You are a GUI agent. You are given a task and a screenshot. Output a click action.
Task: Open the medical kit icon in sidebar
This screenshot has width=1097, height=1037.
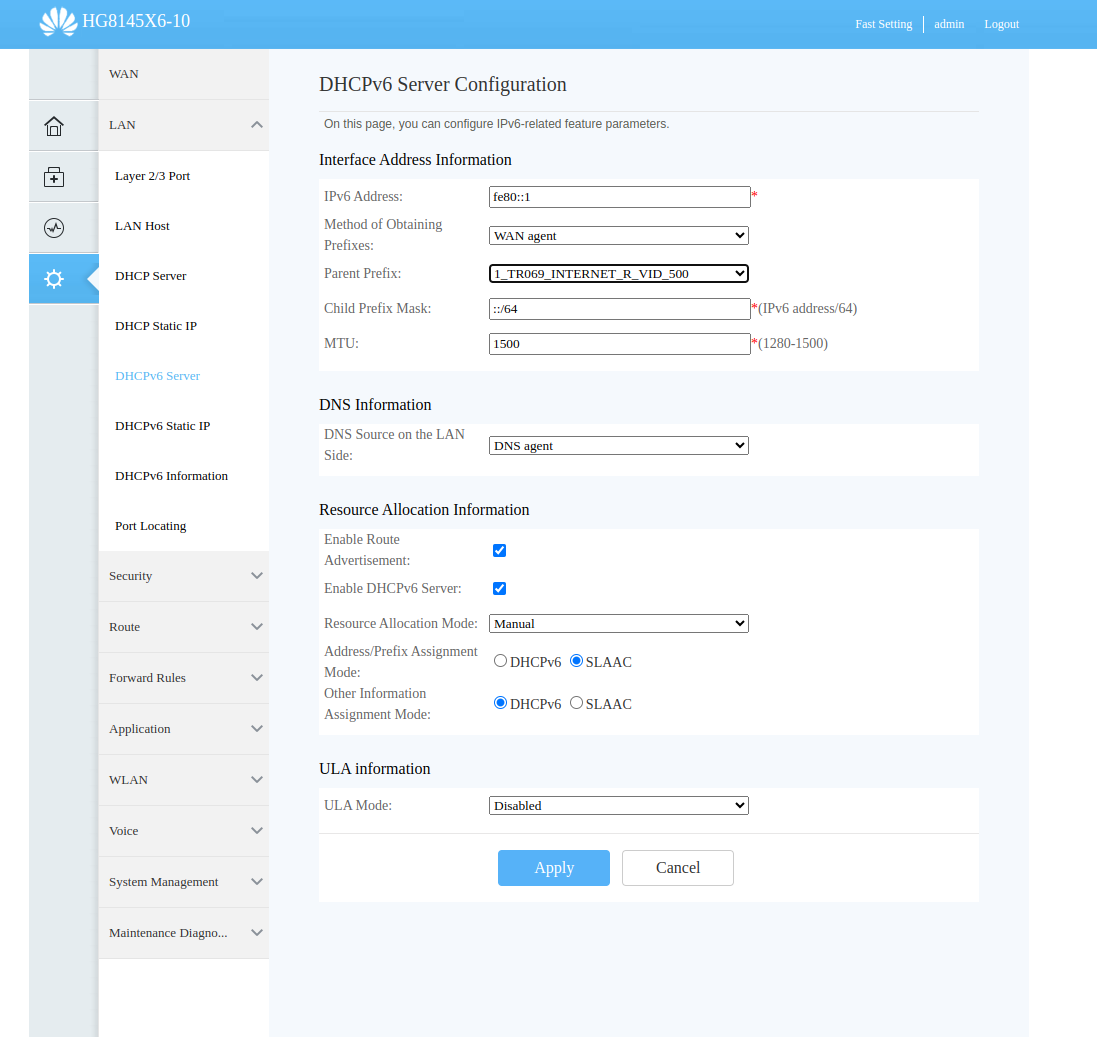[x=54, y=177]
